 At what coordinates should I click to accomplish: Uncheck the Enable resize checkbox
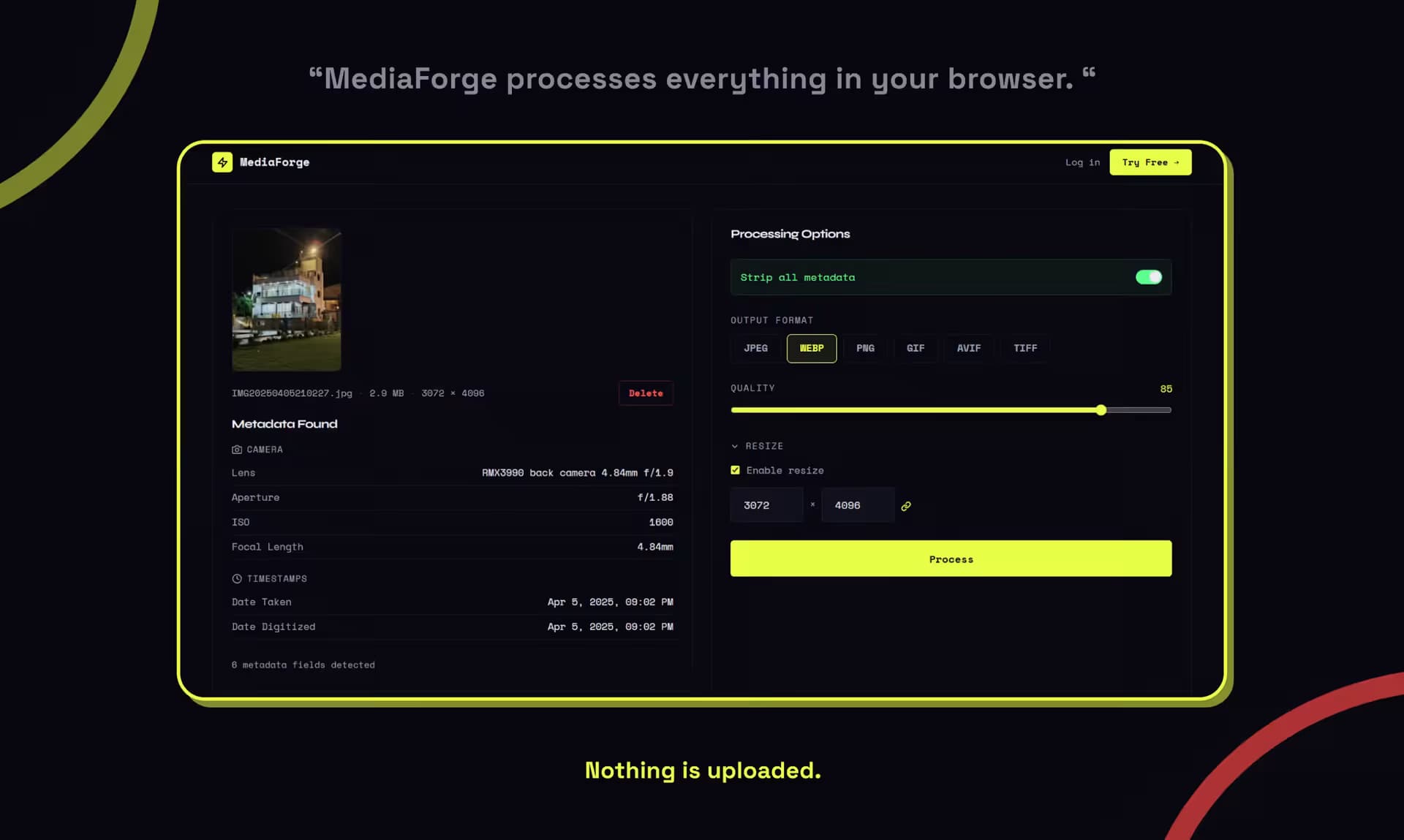[735, 470]
